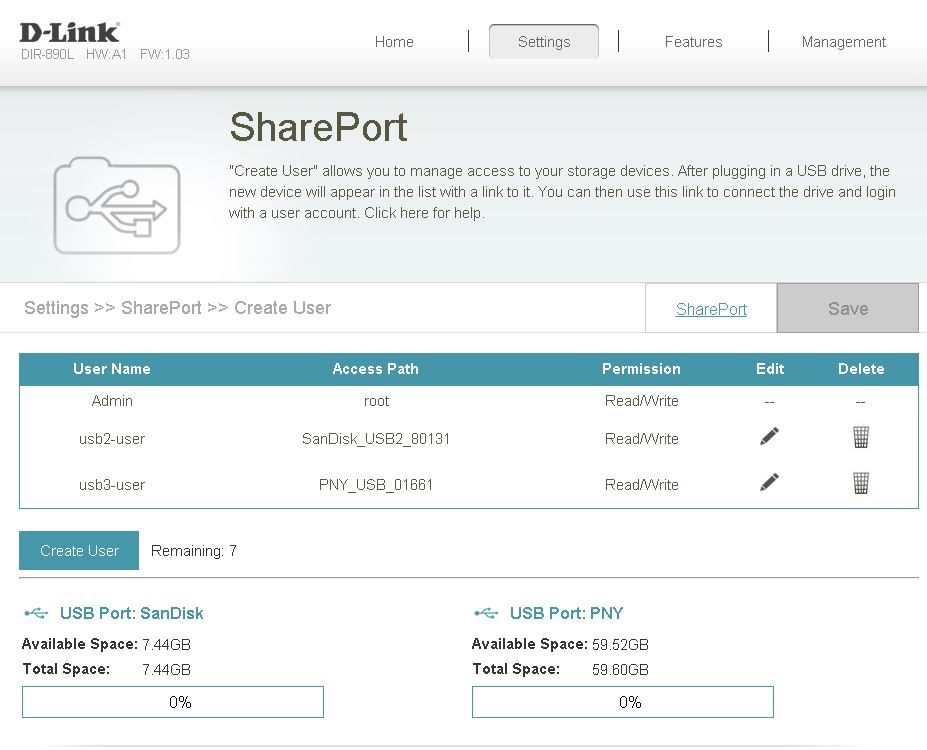
Task: Delete the usb2-user account with trash icon
Action: click(x=861, y=437)
